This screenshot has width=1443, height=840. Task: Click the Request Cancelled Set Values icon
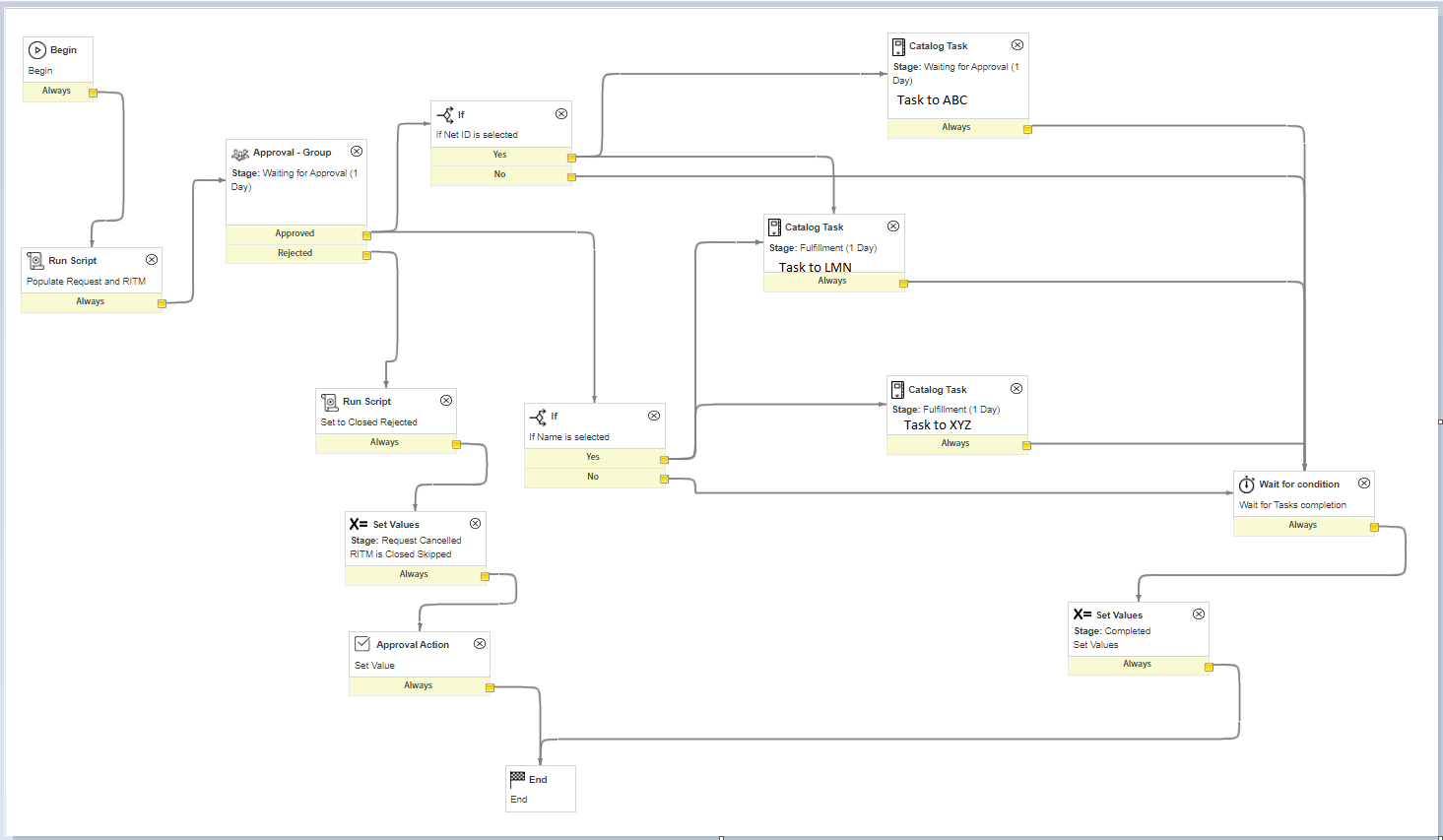(x=359, y=524)
